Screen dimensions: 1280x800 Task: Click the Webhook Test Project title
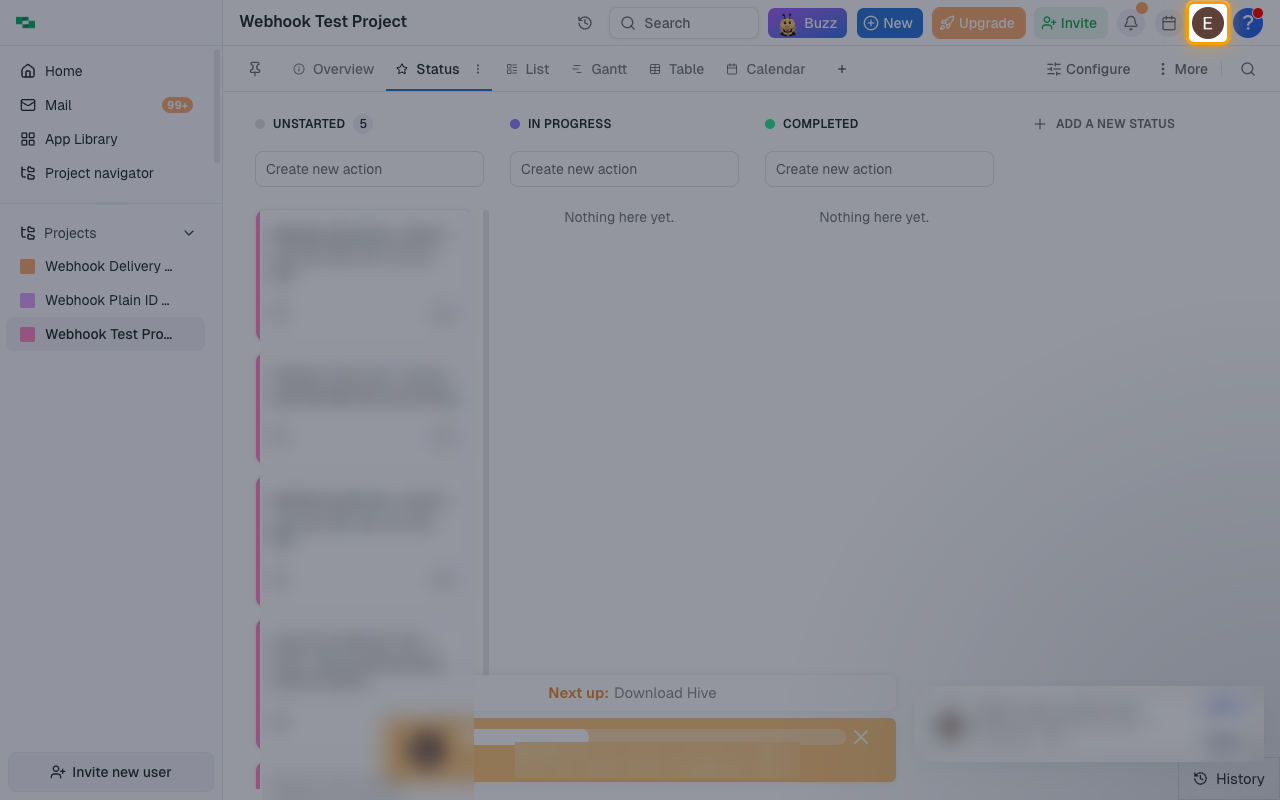323,21
